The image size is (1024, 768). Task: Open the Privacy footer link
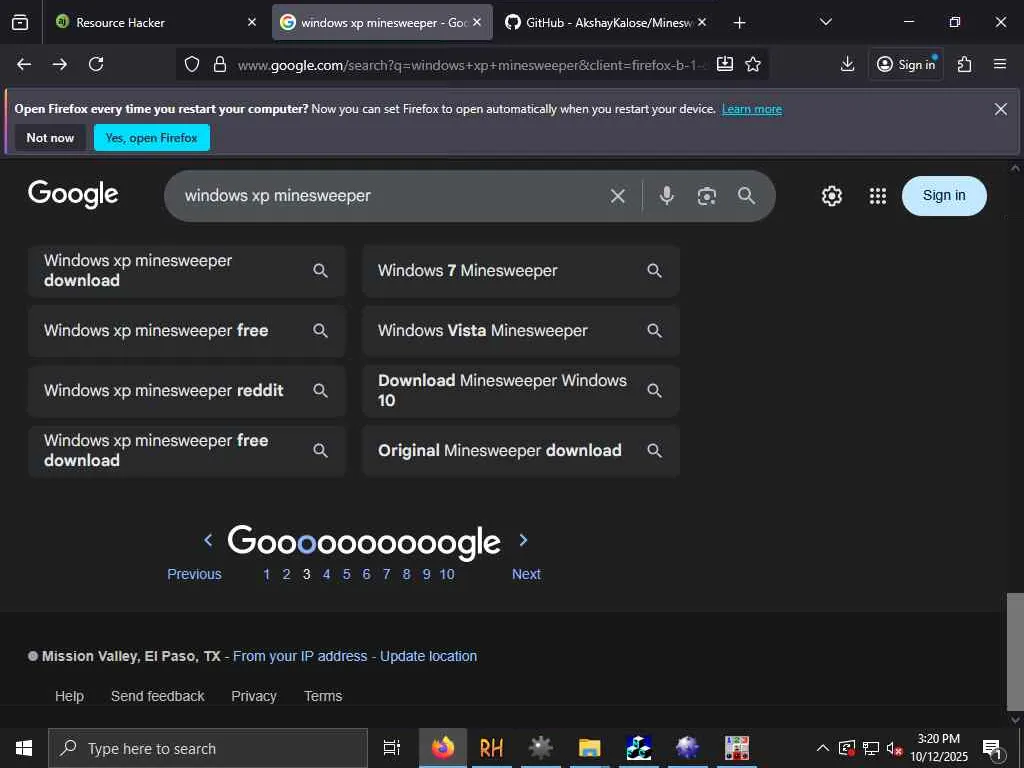pos(253,696)
